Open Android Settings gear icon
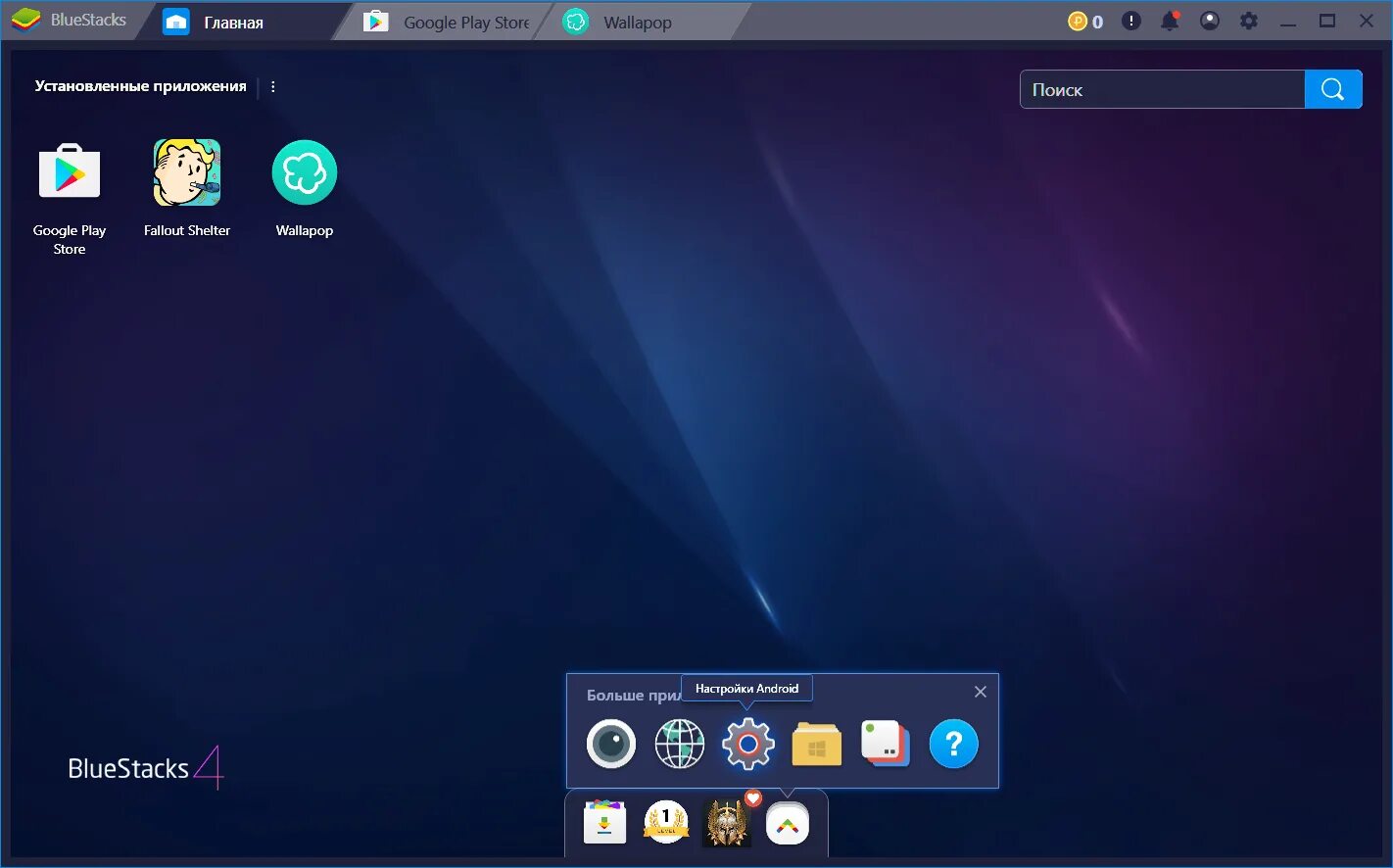The image size is (1393, 868). (748, 745)
